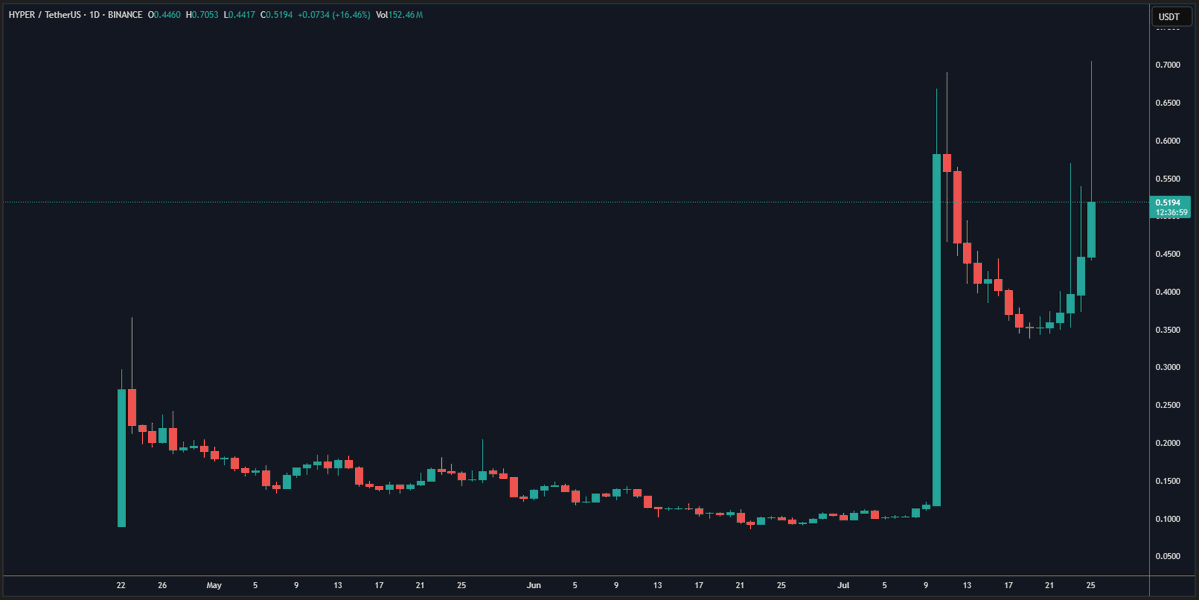1199x600 pixels.
Task: Click the 26 date label on time axis
Action: (162, 586)
